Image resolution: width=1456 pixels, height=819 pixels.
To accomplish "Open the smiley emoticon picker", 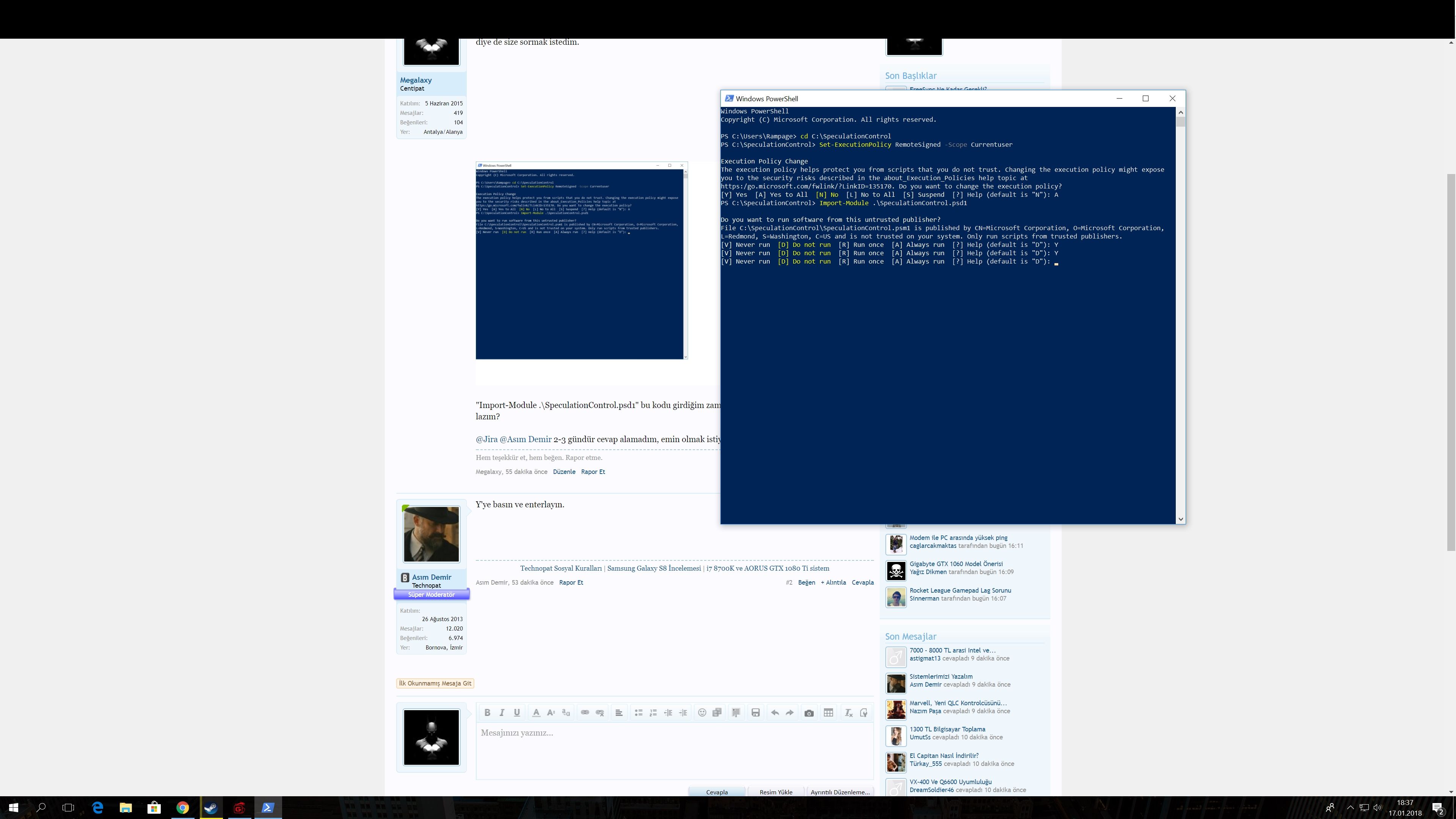I will (702, 713).
